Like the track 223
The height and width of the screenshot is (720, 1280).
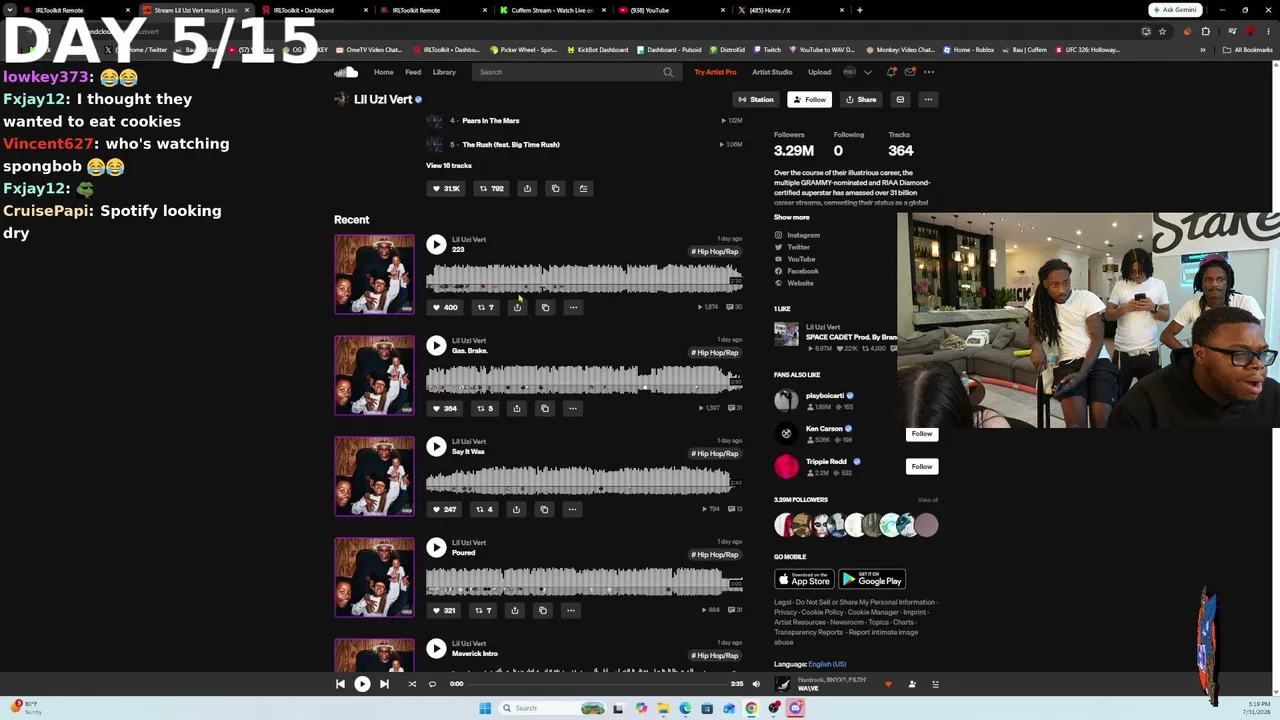[x=444, y=307]
